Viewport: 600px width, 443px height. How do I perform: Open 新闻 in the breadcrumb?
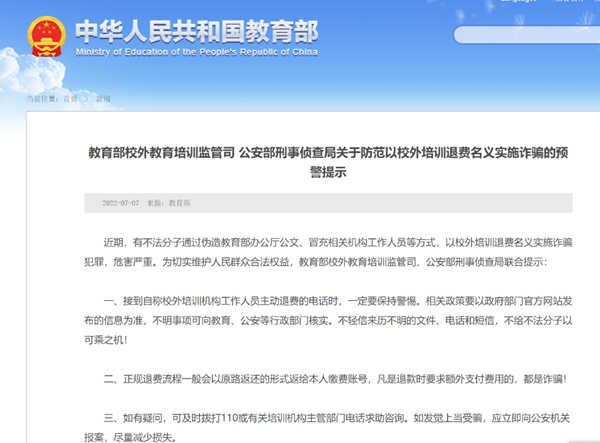(x=103, y=99)
